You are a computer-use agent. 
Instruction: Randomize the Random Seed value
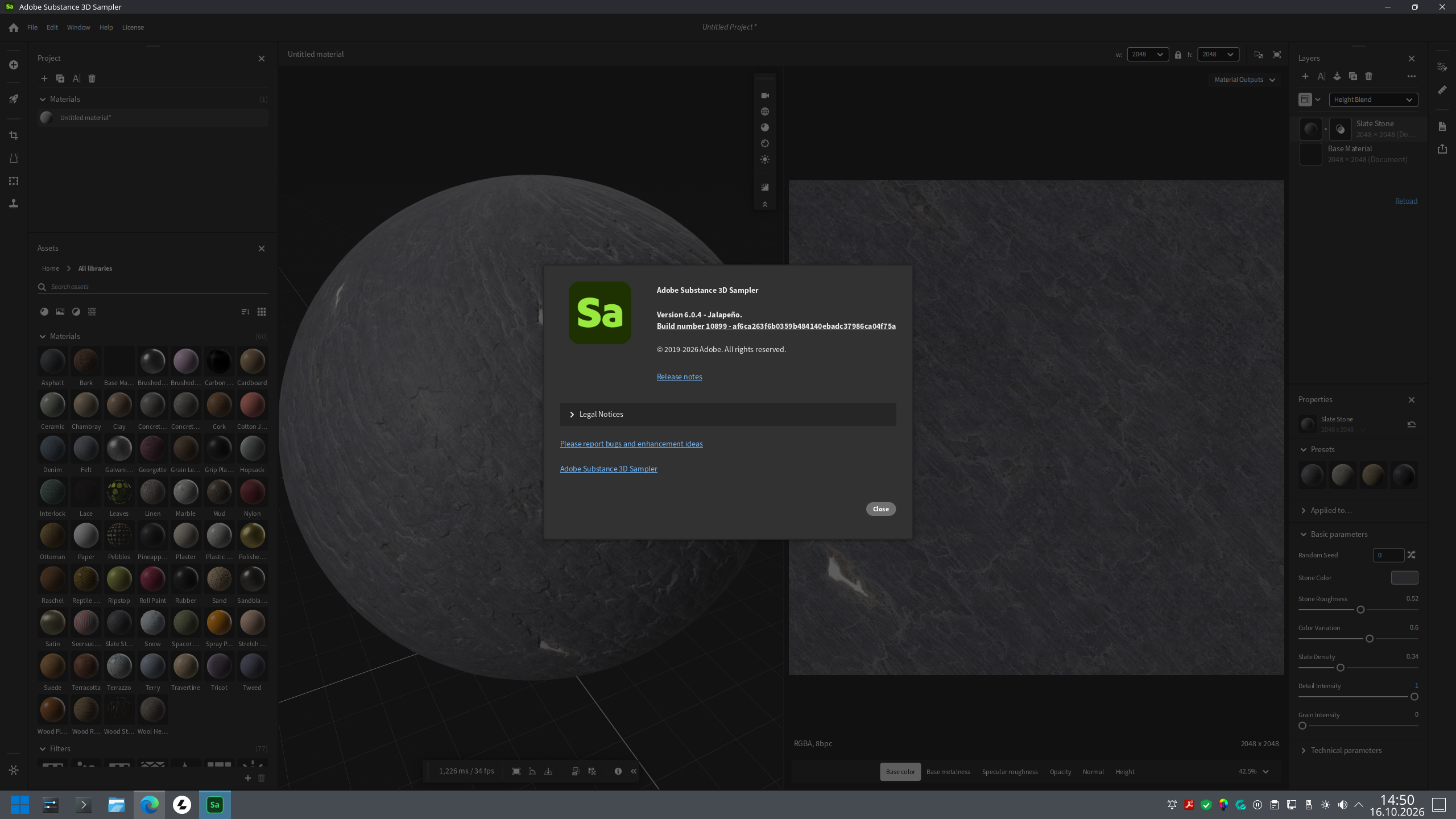(x=1412, y=555)
